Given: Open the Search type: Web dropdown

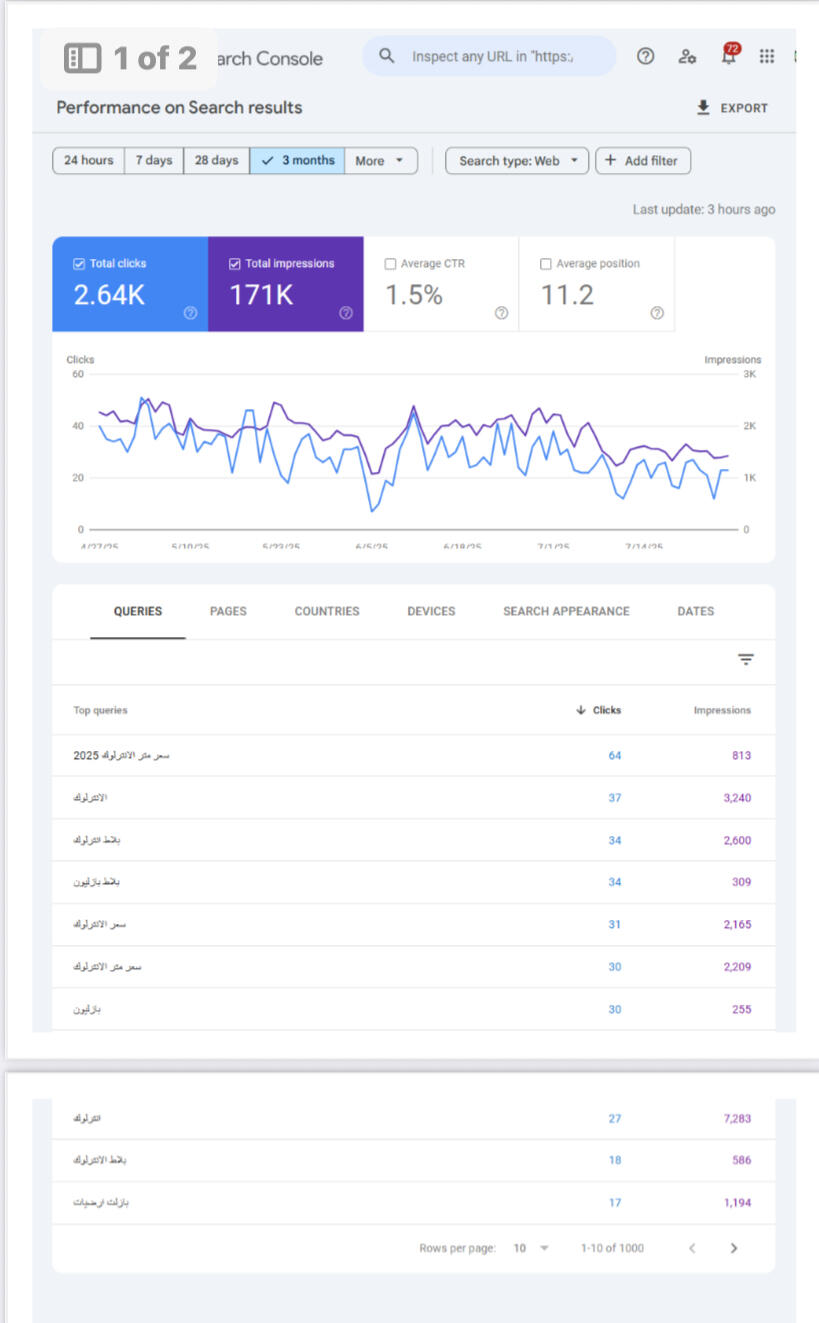Looking at the screenshot, I should point(517,161).
